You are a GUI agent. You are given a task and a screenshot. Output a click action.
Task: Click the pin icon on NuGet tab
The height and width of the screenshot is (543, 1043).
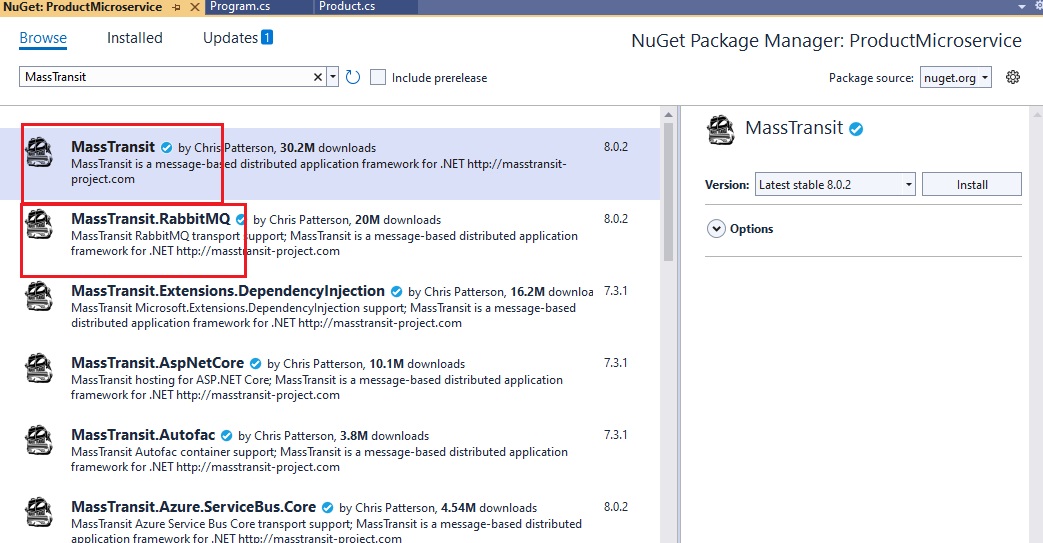[177, 7]
